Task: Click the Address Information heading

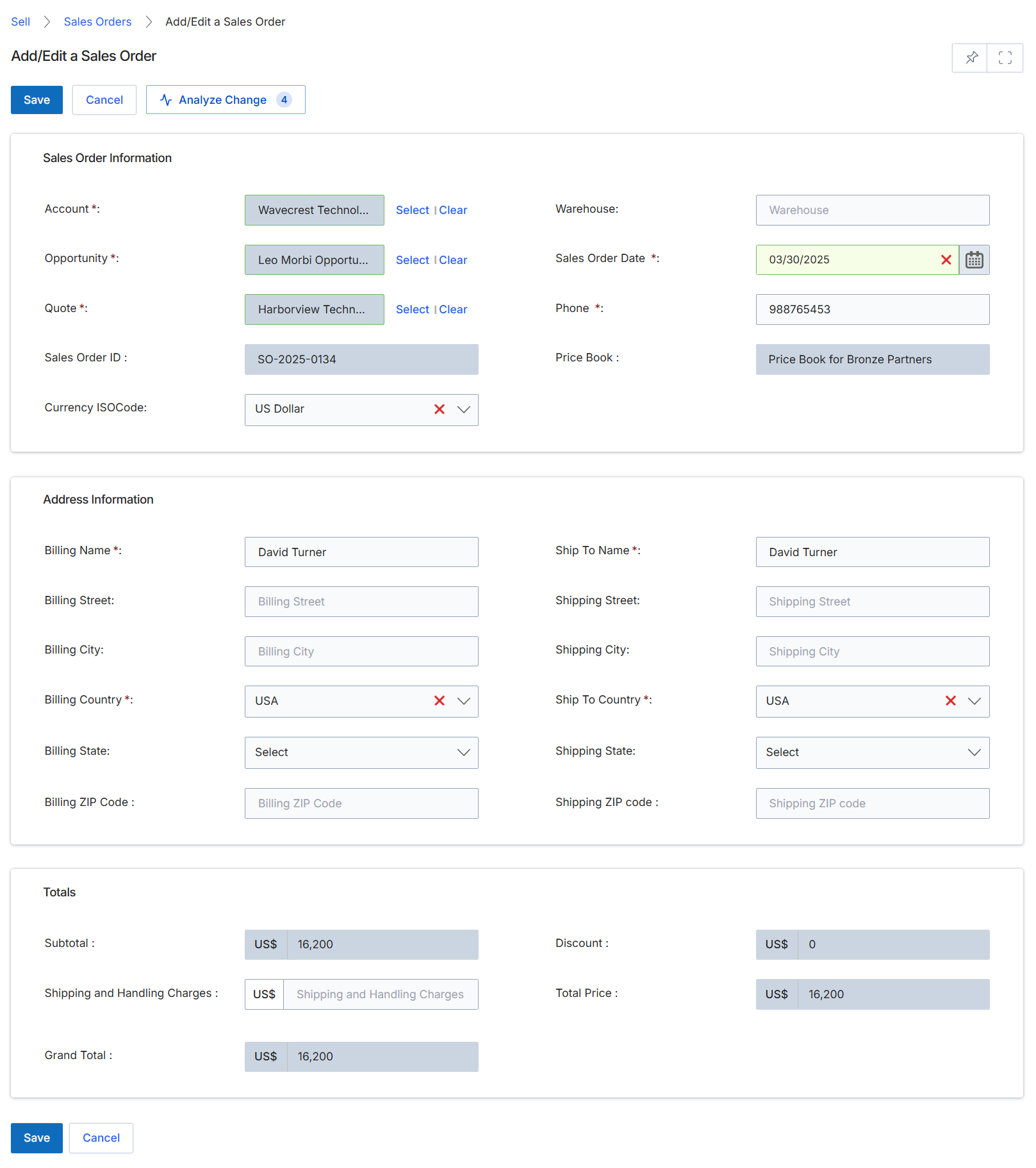Action: [x=98, y=500]
